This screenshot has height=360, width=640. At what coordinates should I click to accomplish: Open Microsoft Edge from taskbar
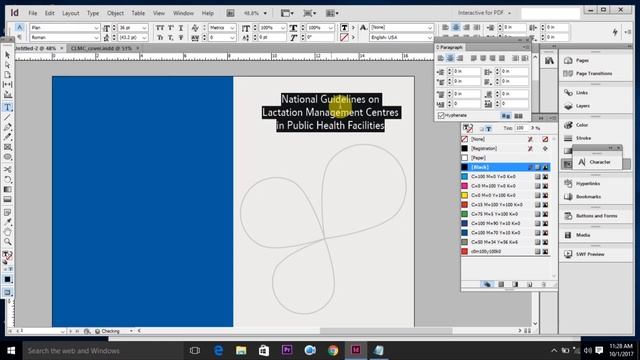tap(218, 351)
